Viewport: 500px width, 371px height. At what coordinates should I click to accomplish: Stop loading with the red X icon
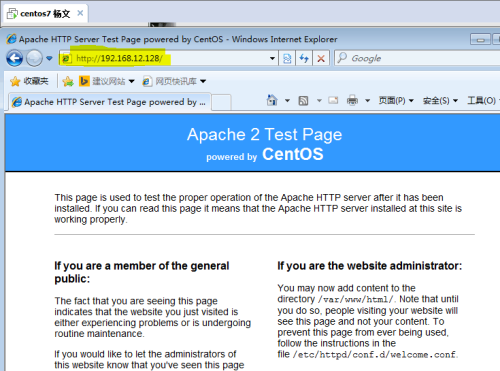(x=321, y=59)
